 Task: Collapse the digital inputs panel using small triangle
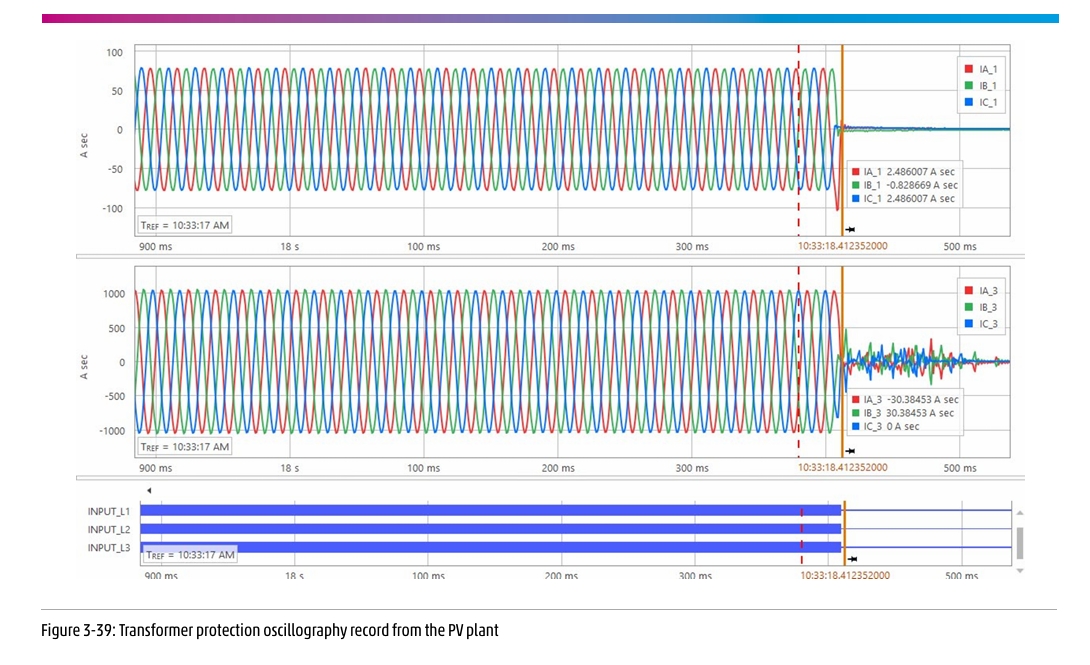coord(149,490)
